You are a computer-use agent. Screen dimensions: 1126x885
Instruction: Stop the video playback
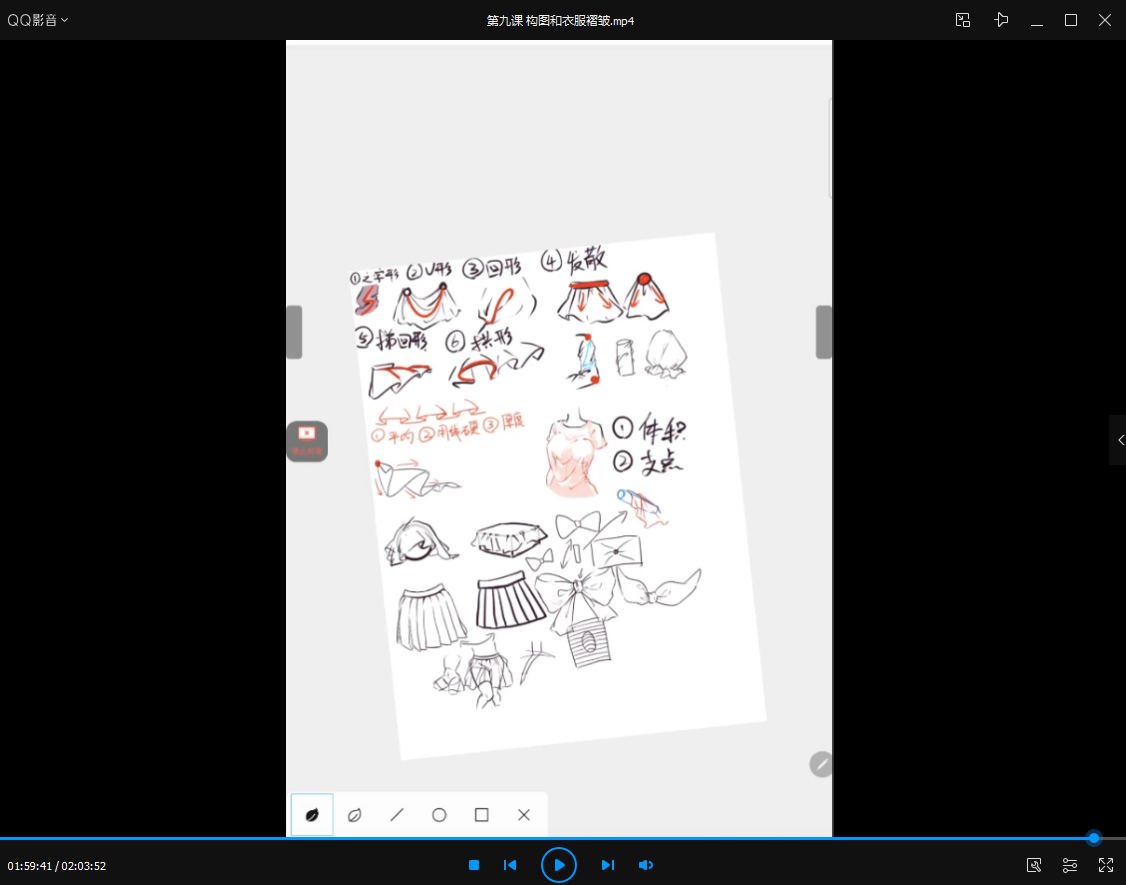474,865
